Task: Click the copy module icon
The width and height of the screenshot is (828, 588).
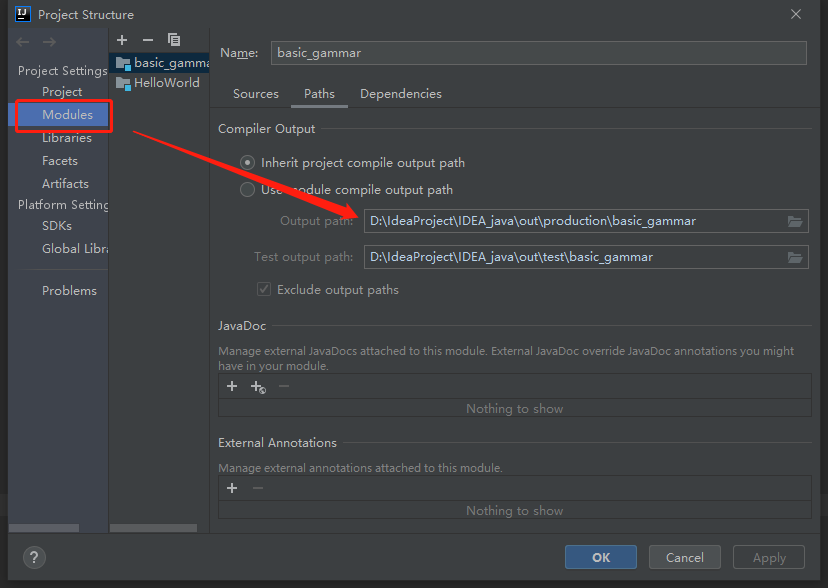Action: pyautogui.click(x=174, y=40)
